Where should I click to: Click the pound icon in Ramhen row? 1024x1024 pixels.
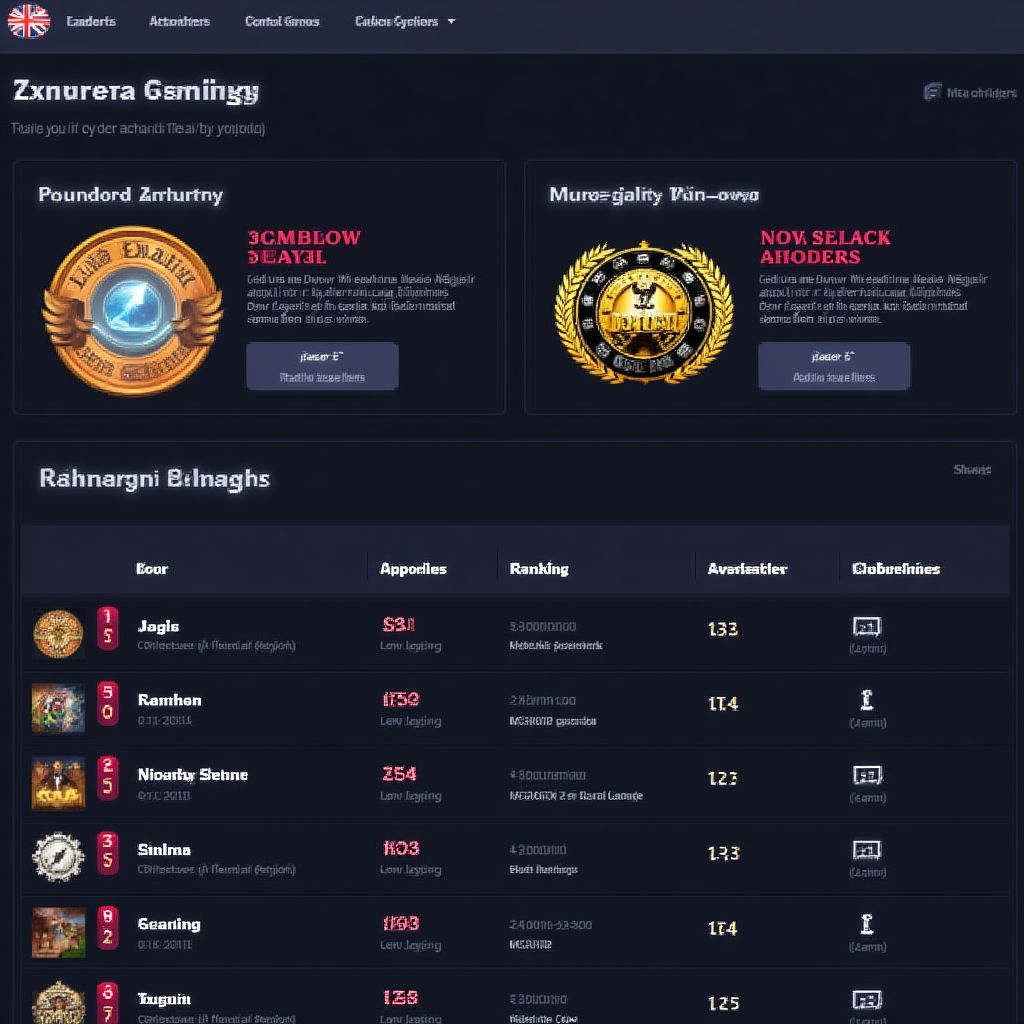point(867,701)
